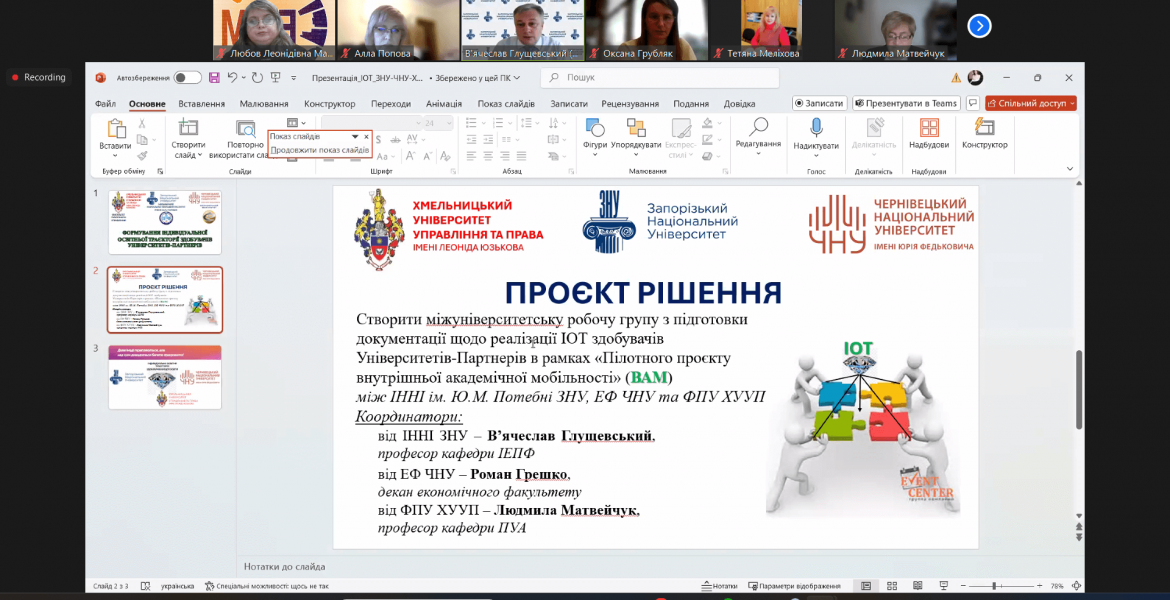
Task: Open Add-ins (Надбудови) icon
Action: (x=929, y=128)
